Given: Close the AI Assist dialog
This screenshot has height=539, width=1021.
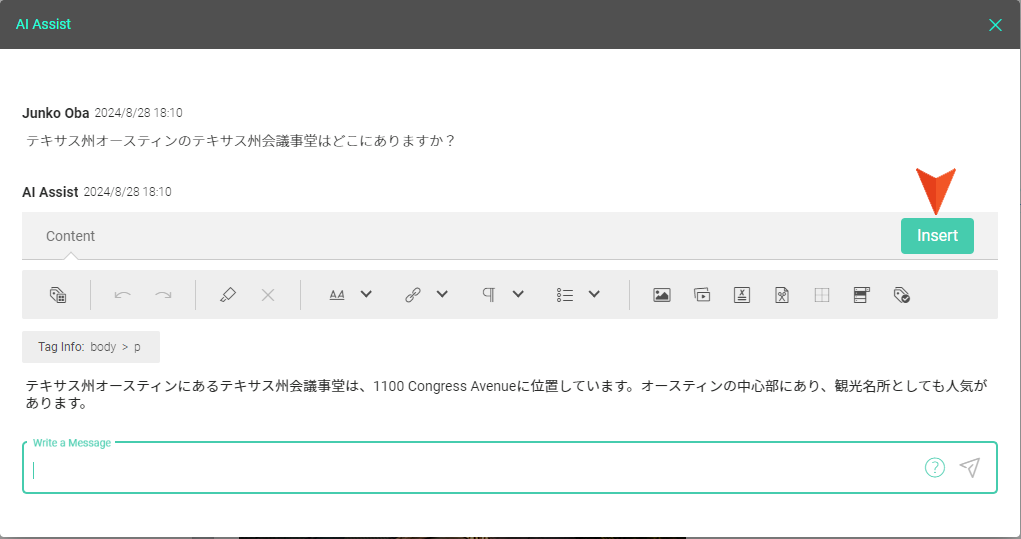Looking at the screenshot, I should click(995, 25).
